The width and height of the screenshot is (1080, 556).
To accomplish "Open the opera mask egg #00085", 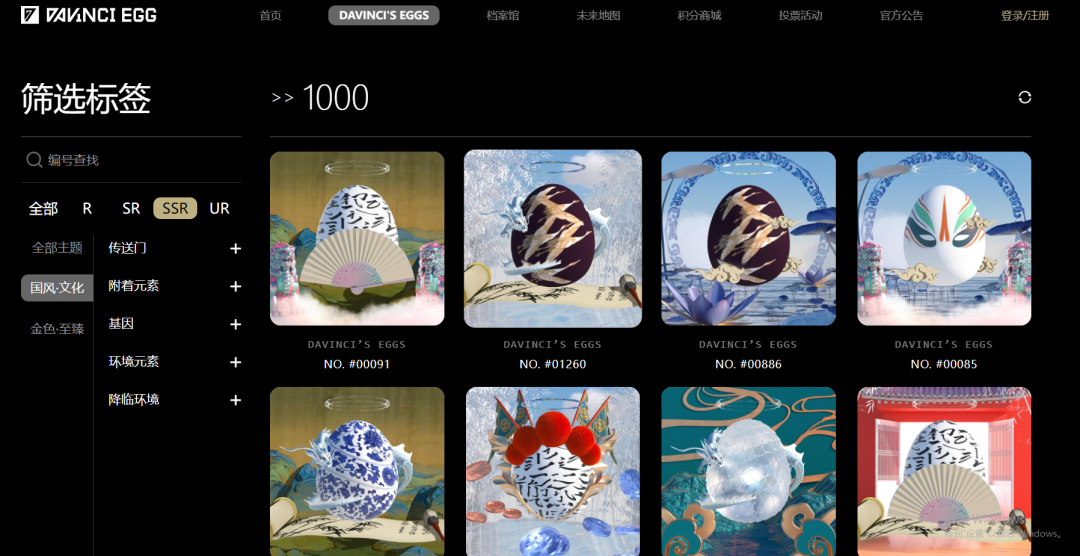I will click(944, 238).
